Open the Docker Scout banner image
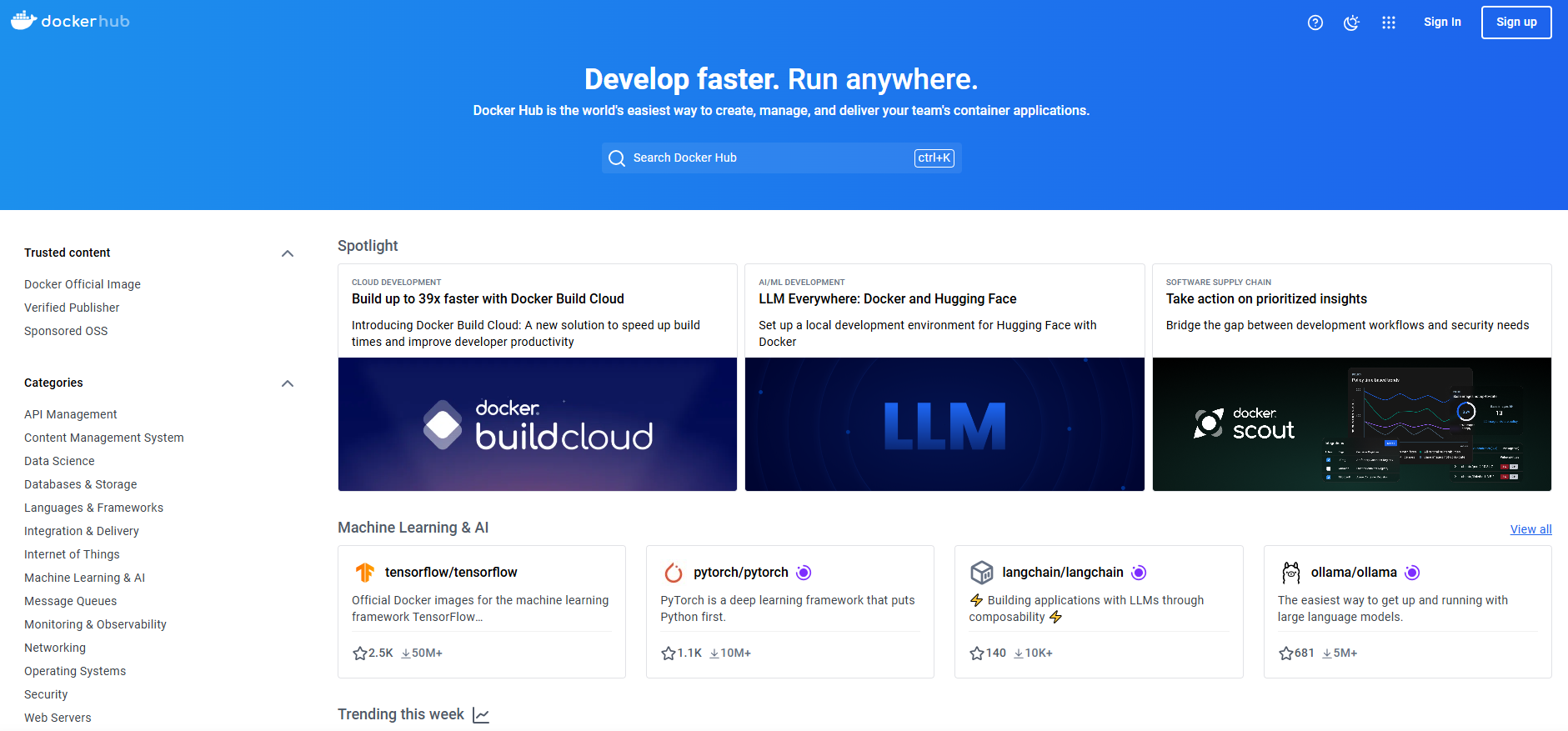1568x731 pixels. tap(1351, 424)
